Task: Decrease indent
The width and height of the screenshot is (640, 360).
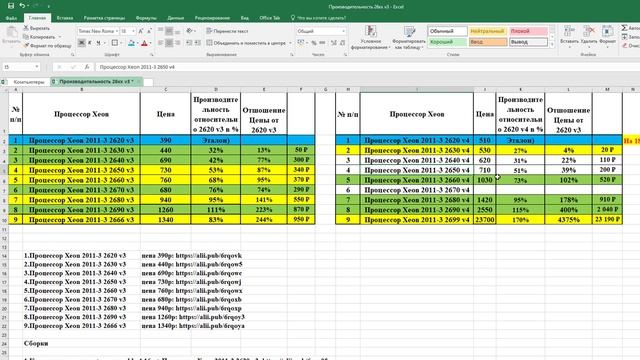Action: click(189, 43)
